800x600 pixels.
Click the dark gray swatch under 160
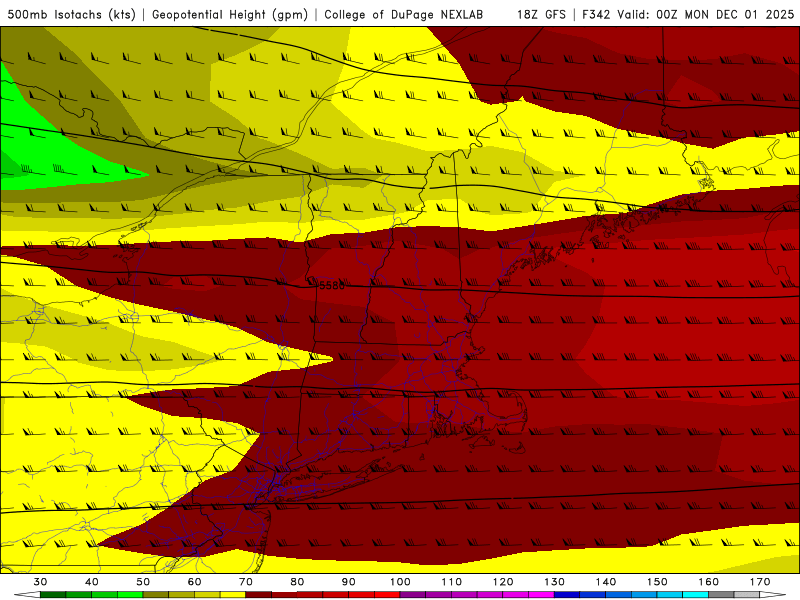[721, 595]
